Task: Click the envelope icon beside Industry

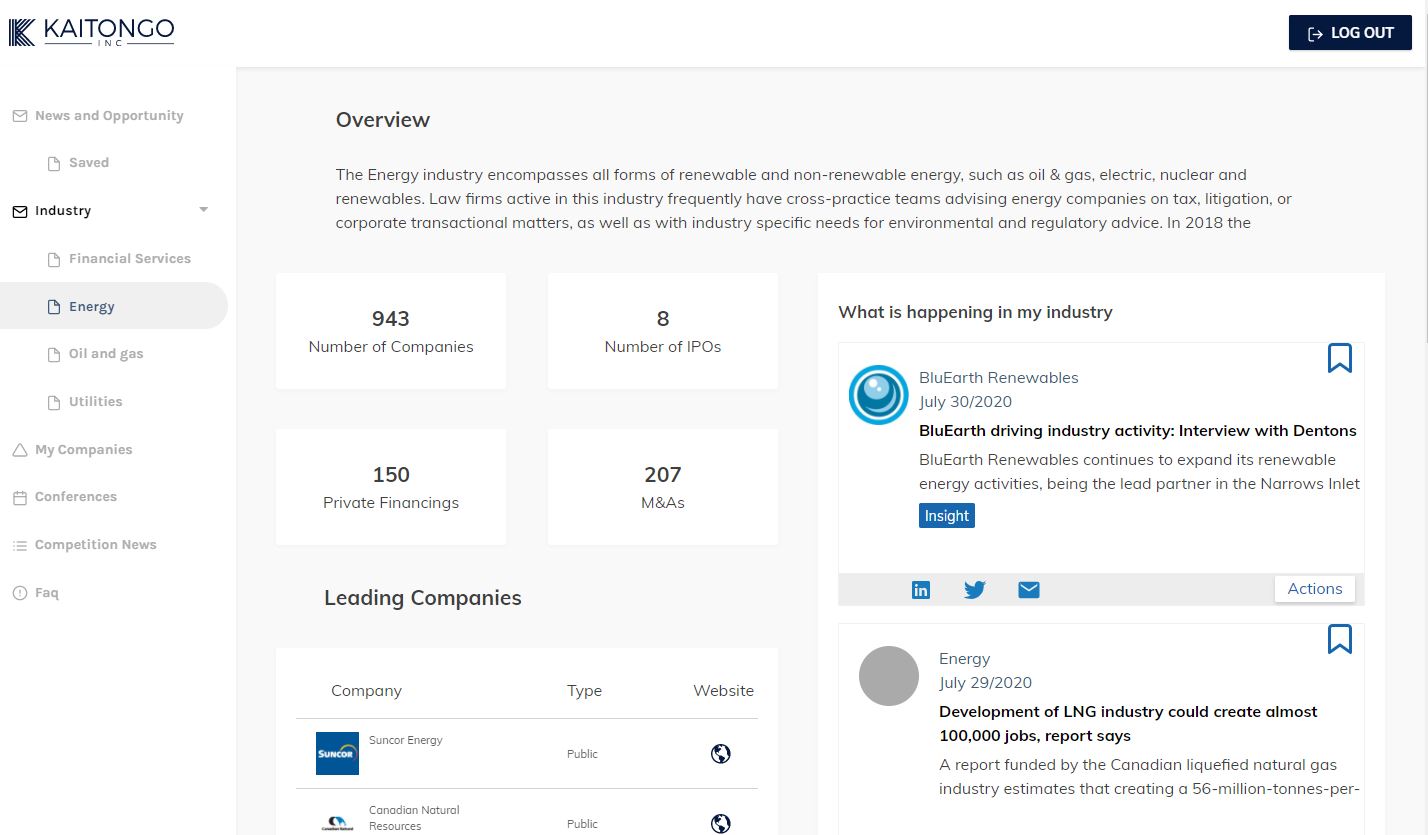Action: pos(19,211)
